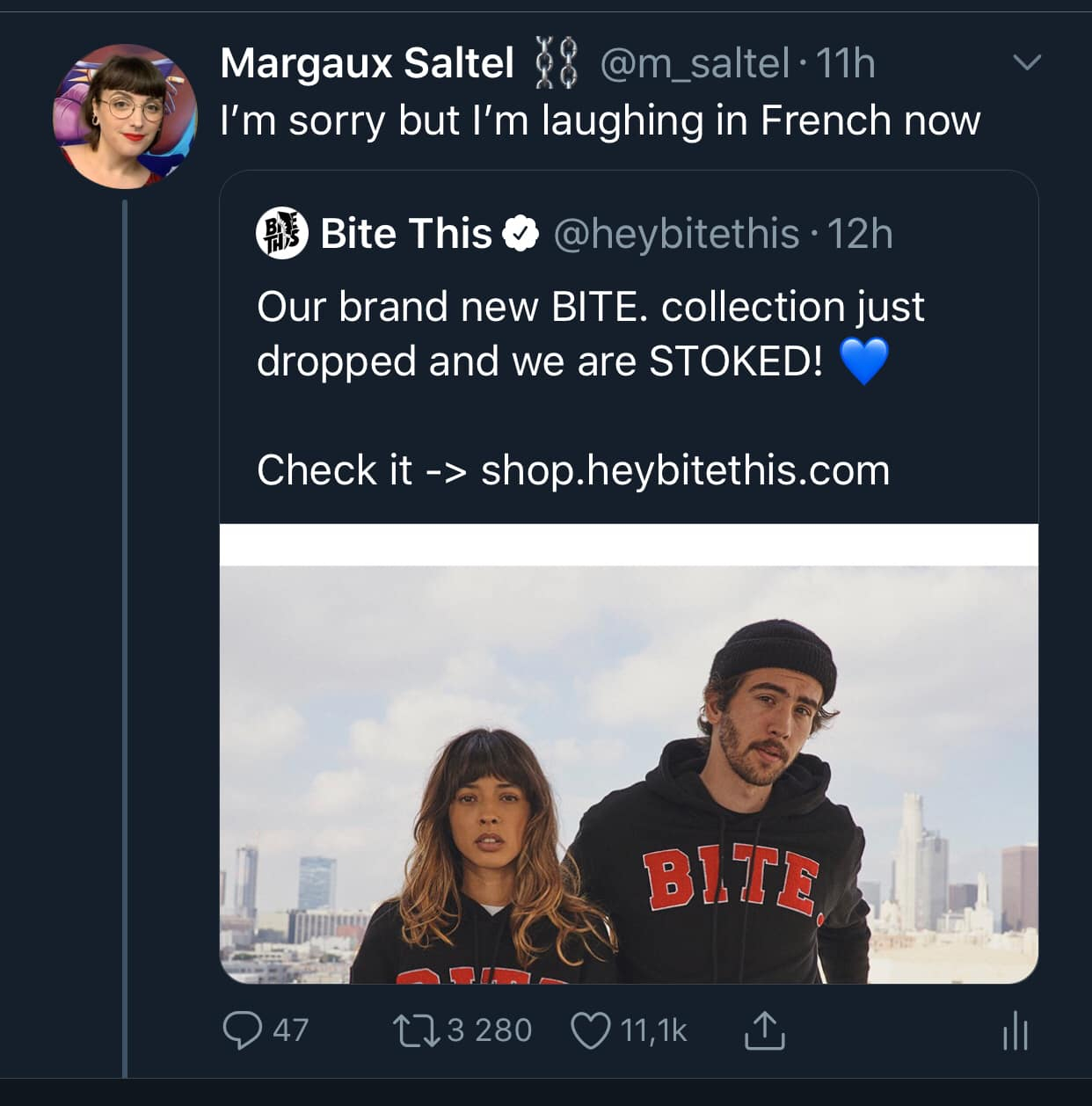The width and height of the screenshot is (1092, 1106).
Task: Click the 12h timestamp on quoted tweet
Action: click(860, 234)
